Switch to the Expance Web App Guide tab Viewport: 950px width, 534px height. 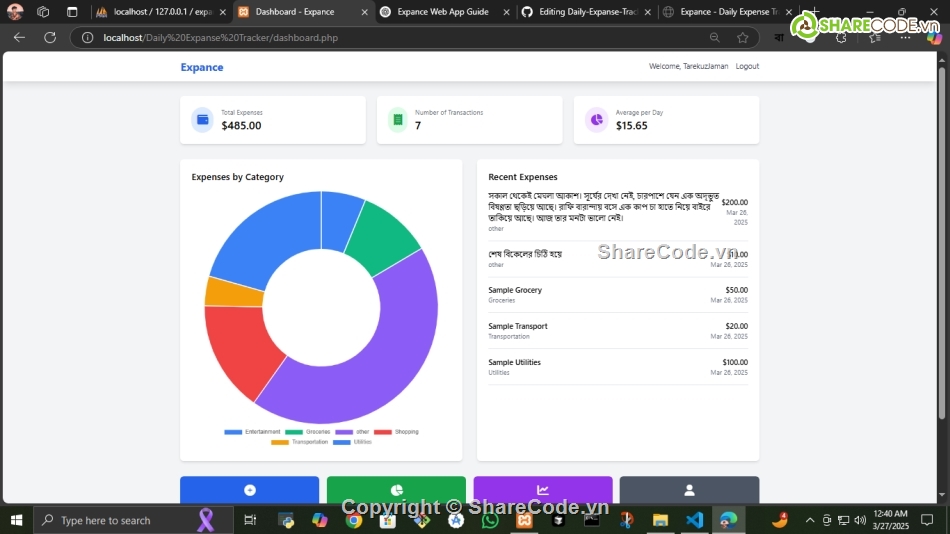click(x=442, y=12)
